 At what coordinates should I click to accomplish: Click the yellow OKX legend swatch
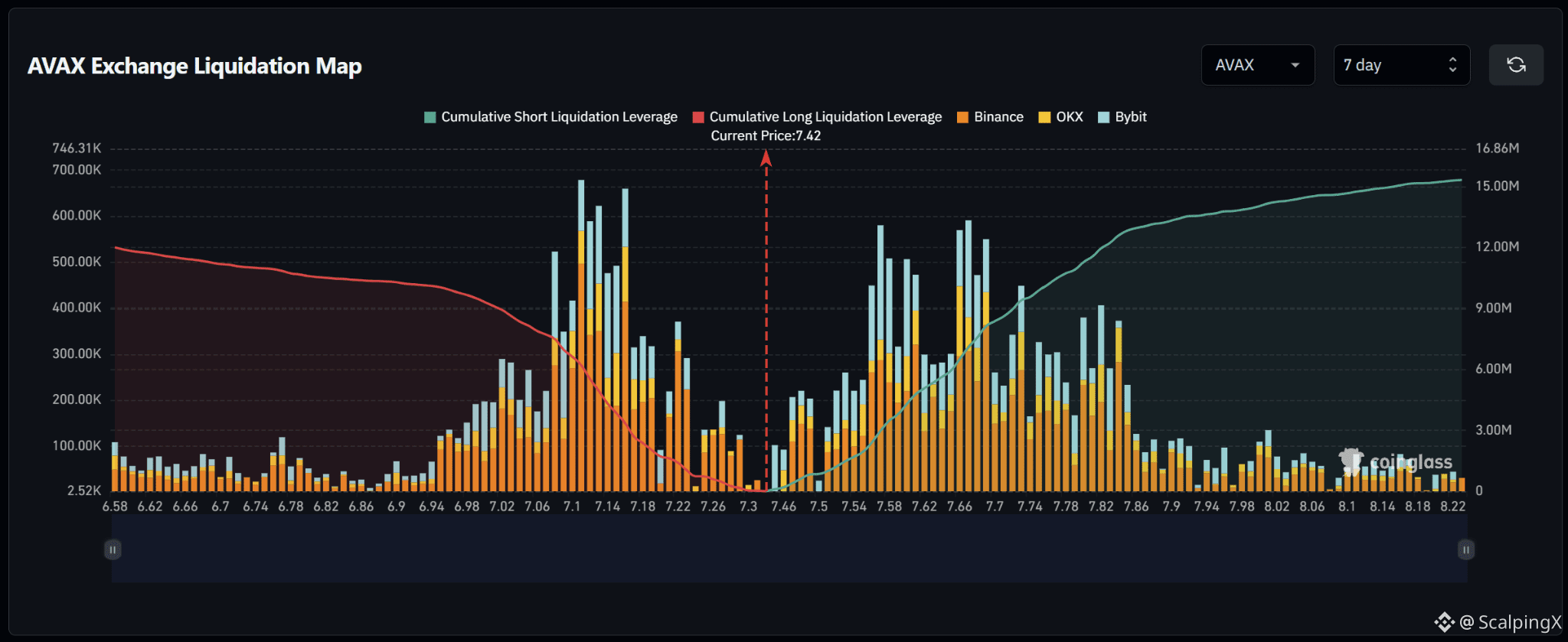[1044, 117]
